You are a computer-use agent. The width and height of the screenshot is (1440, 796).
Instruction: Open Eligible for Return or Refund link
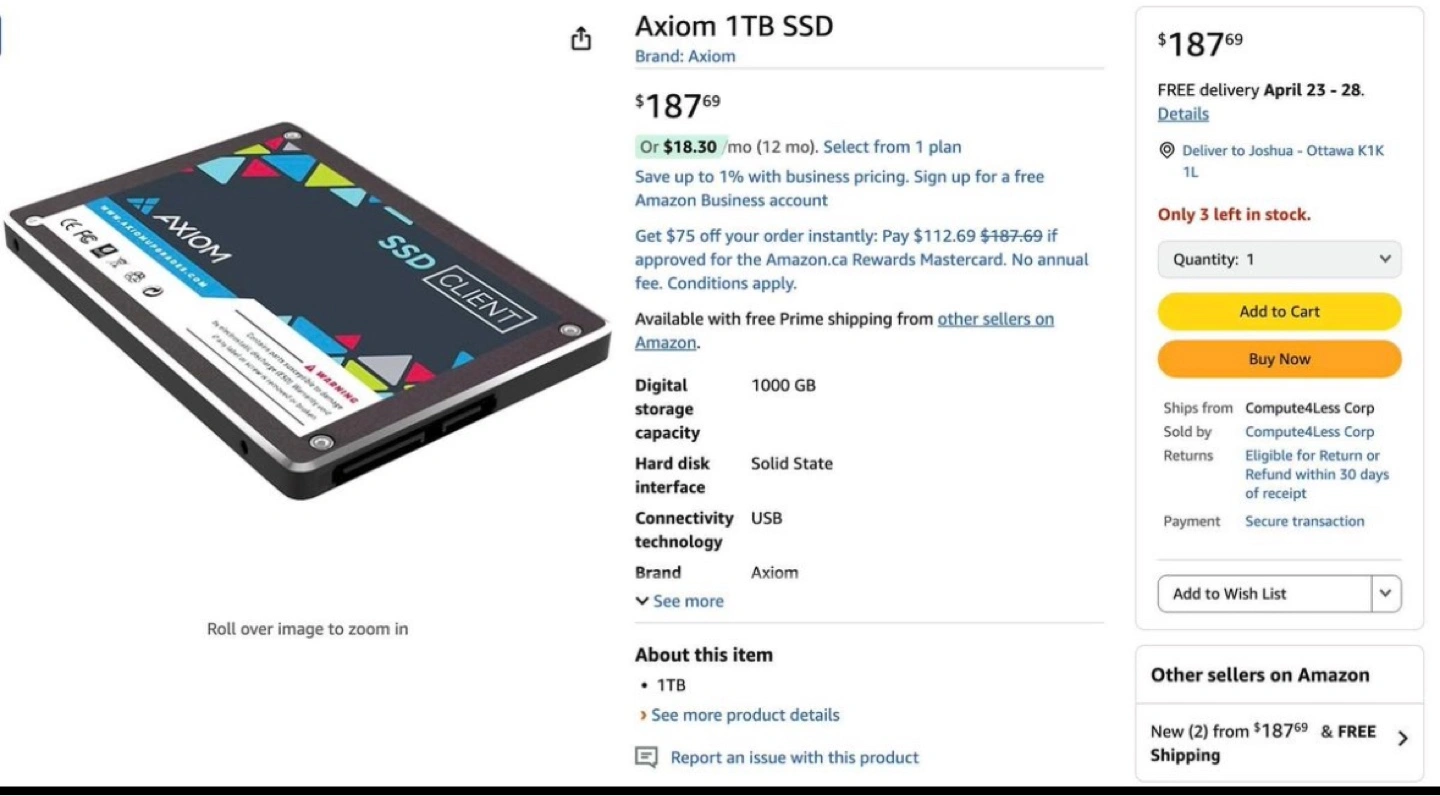tap(1317, 474)
